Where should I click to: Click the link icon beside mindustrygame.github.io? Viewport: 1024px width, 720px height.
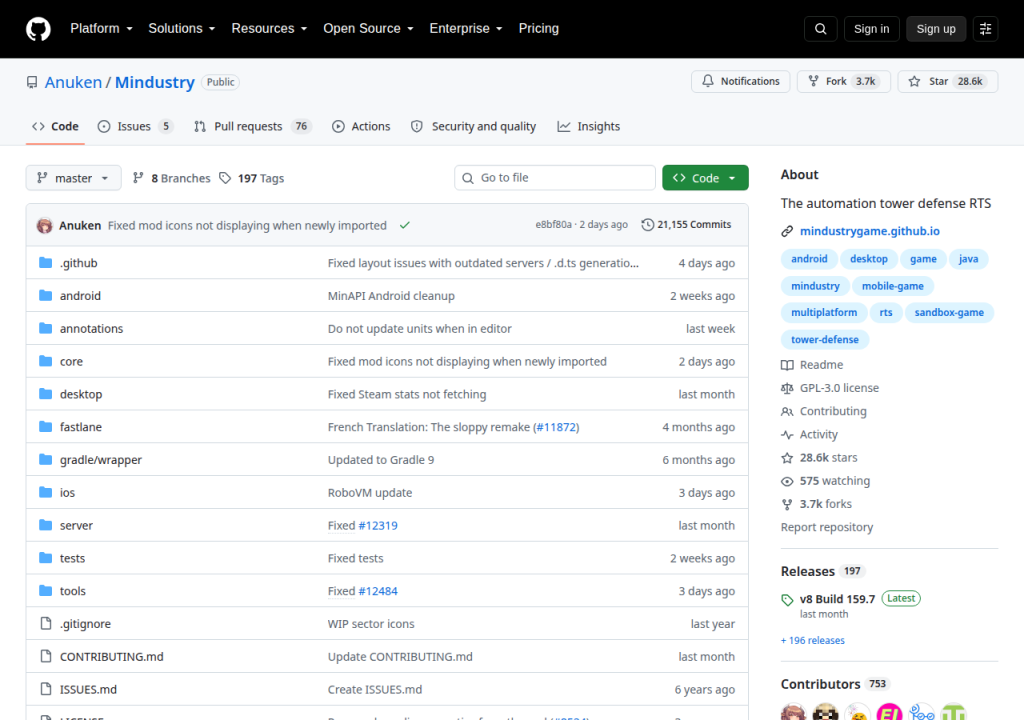click(x=787, y=231)
